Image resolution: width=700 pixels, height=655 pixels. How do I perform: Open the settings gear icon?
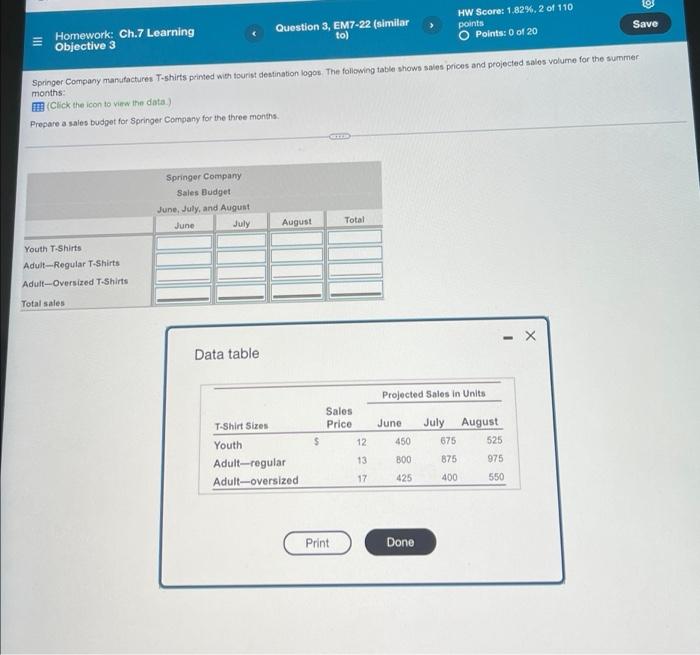click(x=648, y=4)
